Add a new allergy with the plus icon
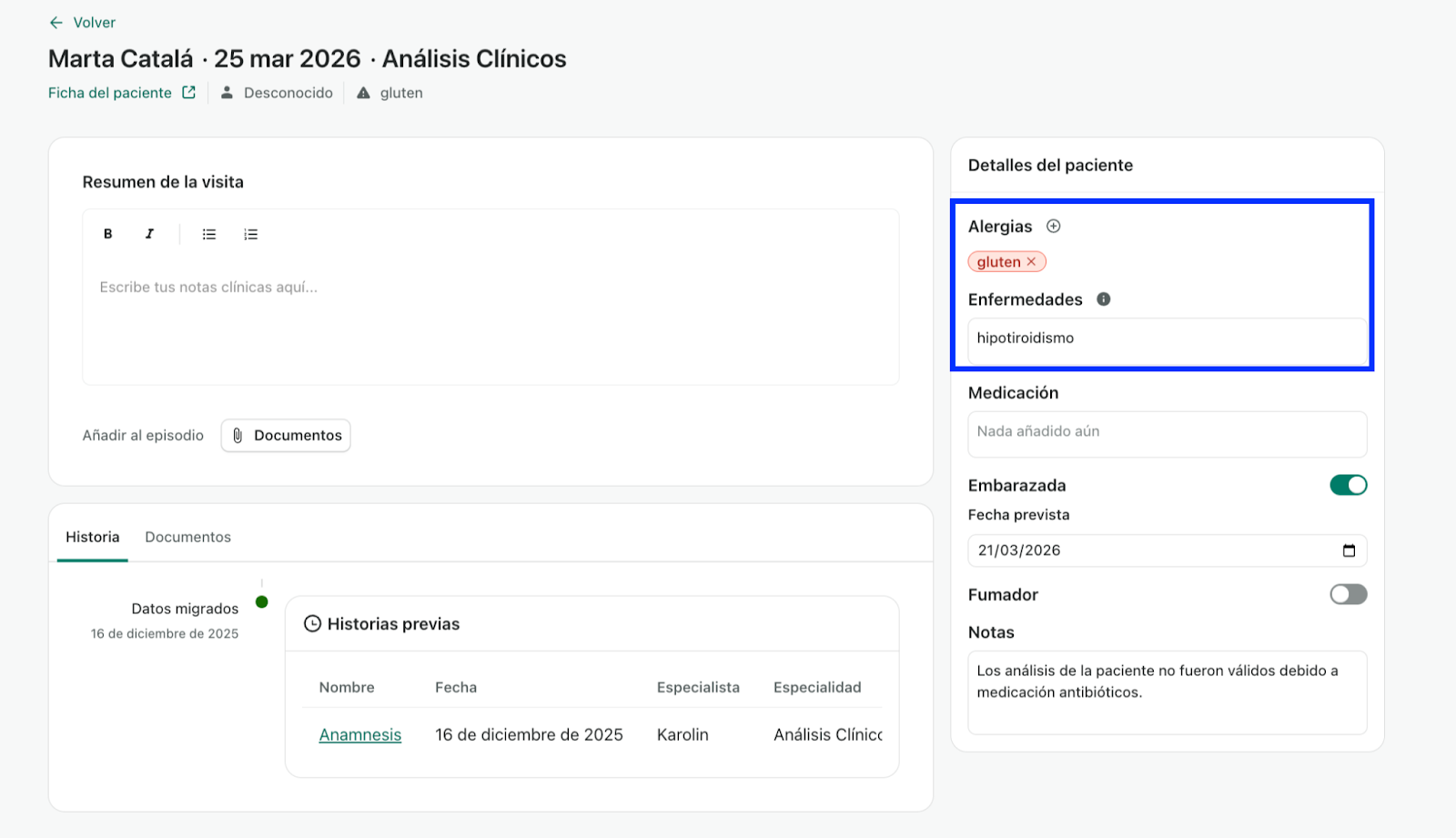 coord(1053,226)
